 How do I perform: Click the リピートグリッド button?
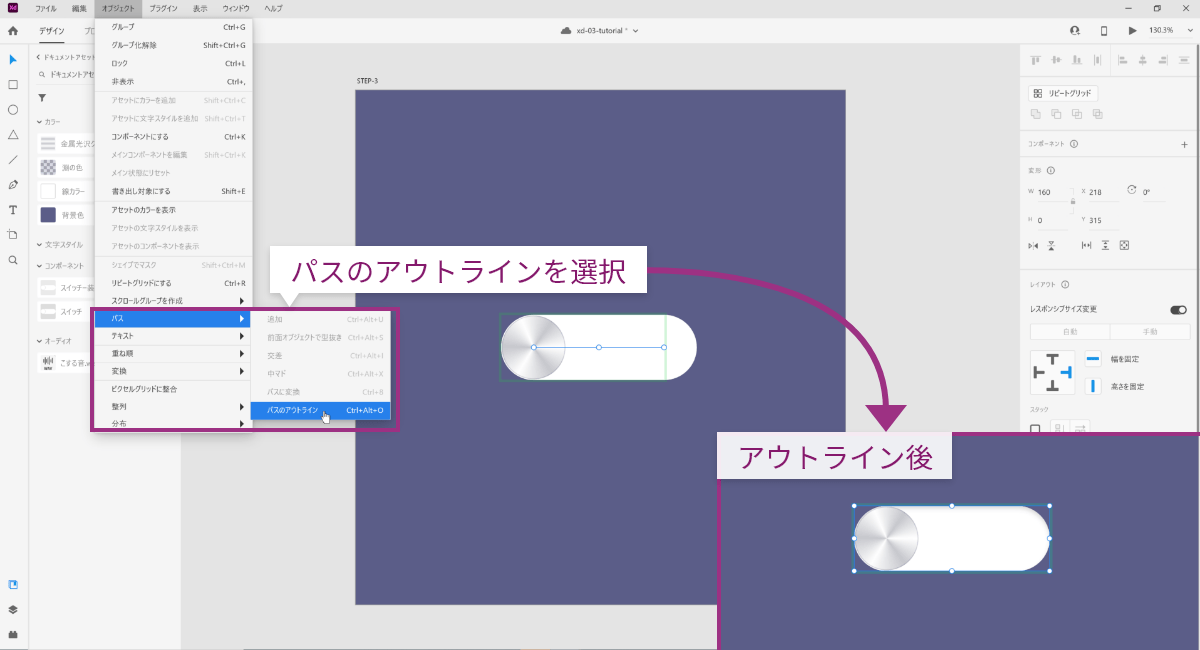1063,93
